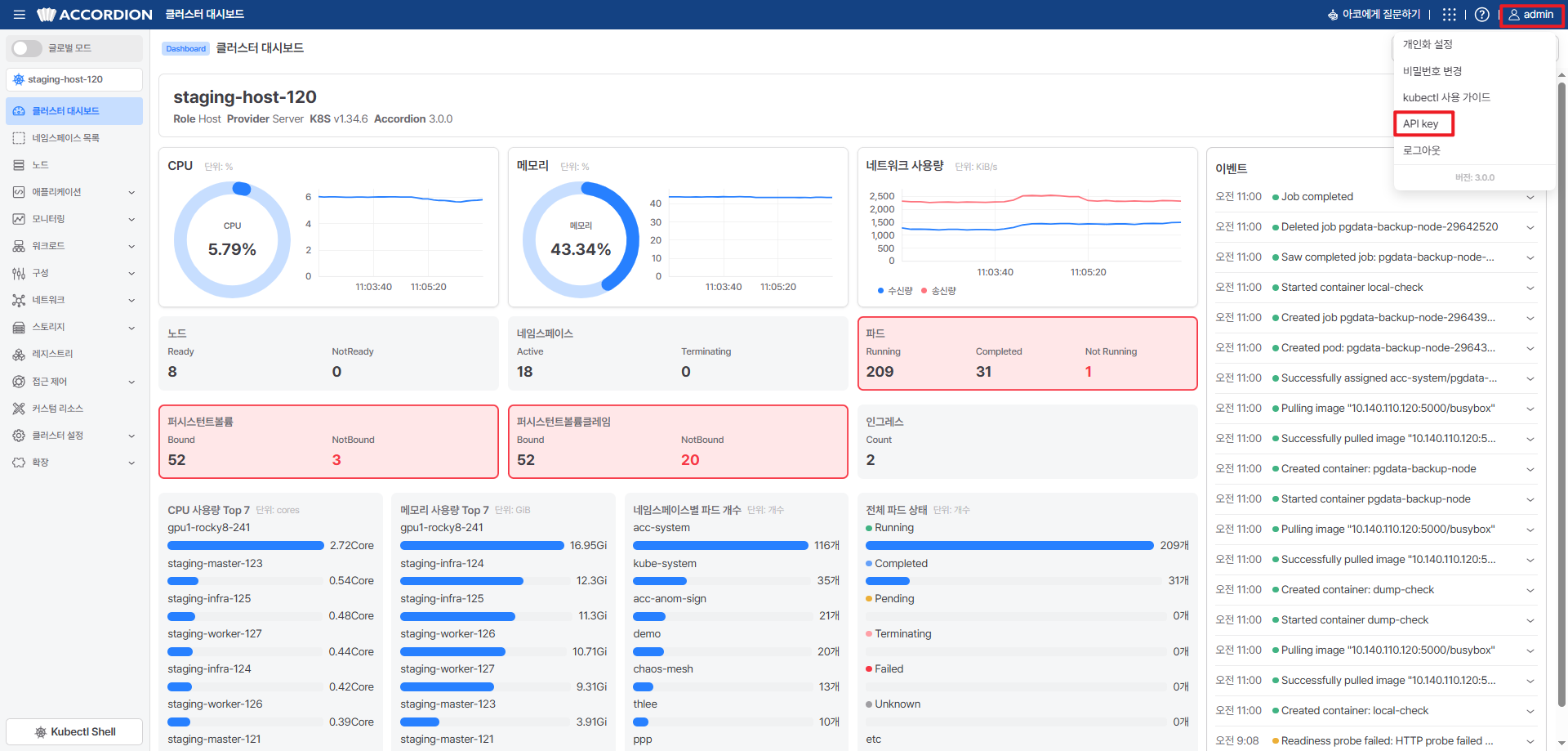Click the 파드 Not Running count
Viewport: 1568px width, 751px height.
1089,372
